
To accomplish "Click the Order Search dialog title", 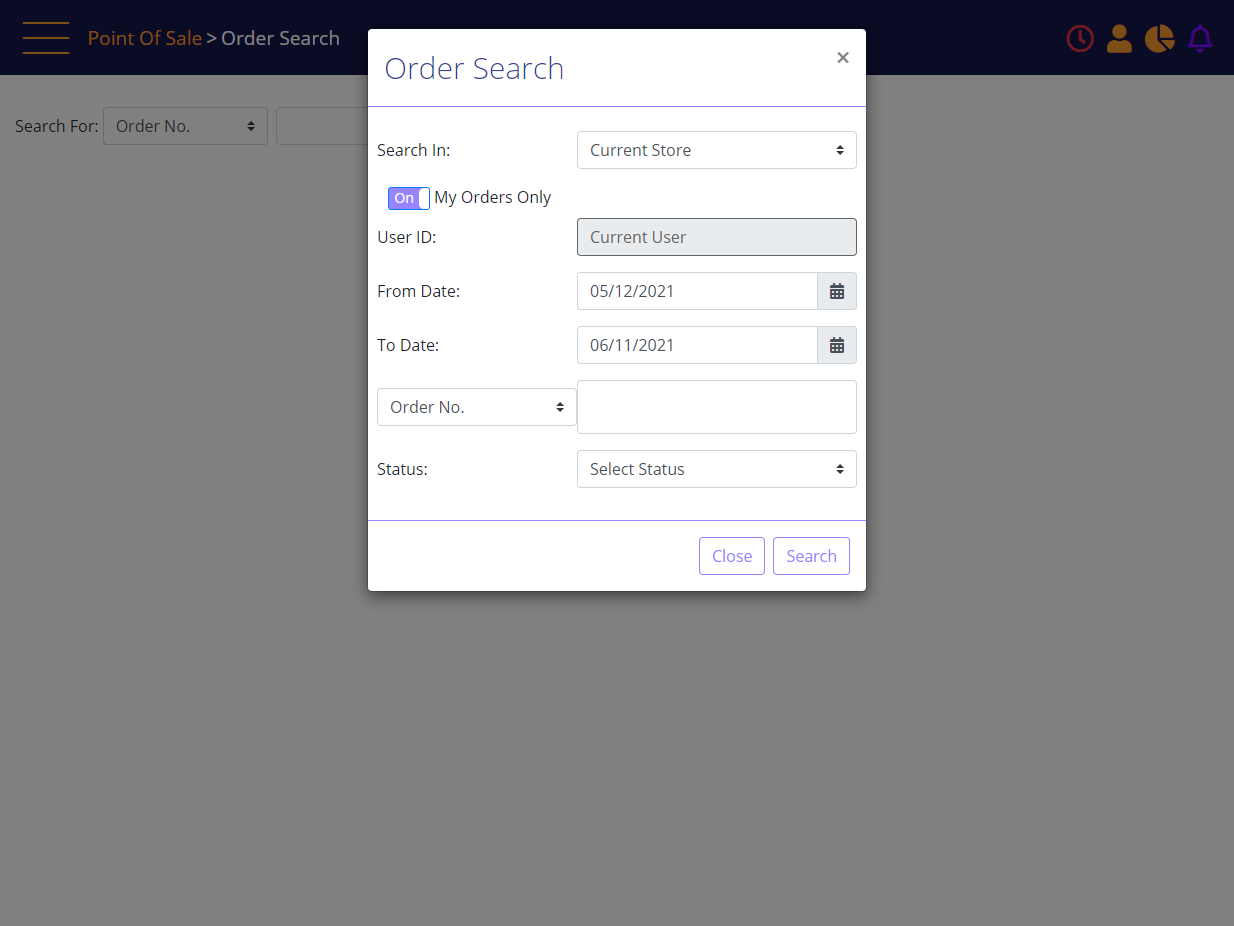I will point(474,68).
